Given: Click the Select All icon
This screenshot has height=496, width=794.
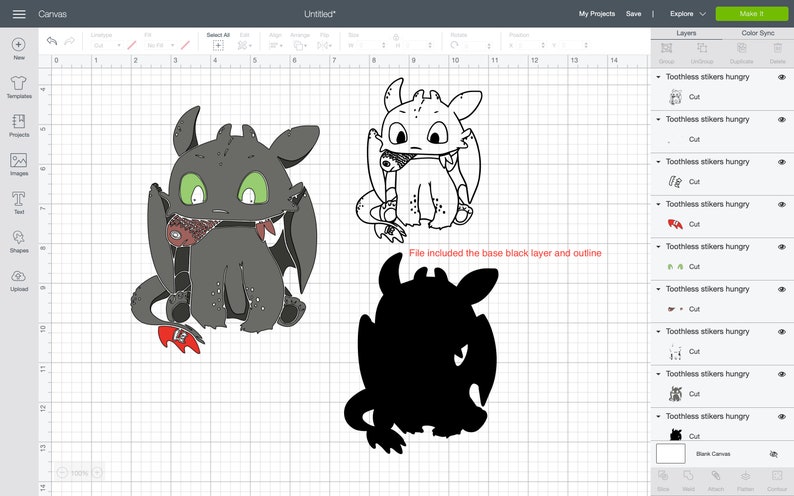Looking at the screenshot, I should click(x=218, y=46).
